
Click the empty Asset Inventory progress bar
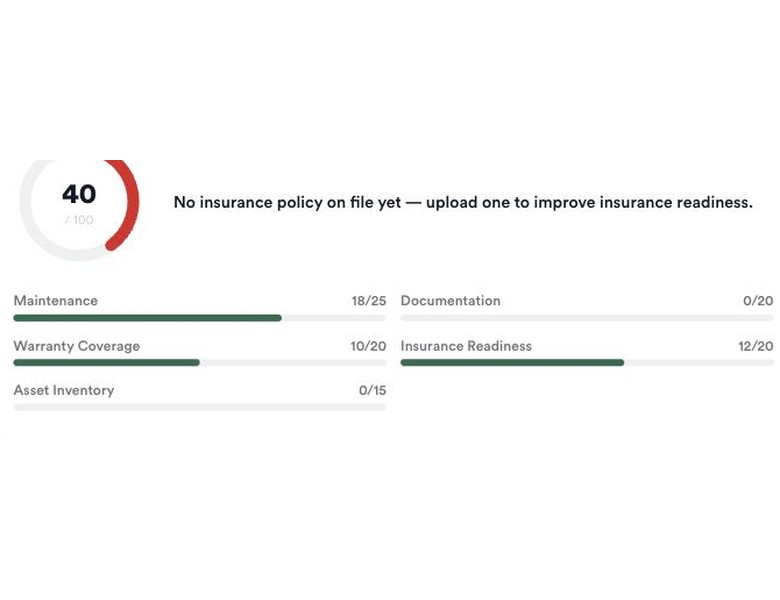[200, 407]
